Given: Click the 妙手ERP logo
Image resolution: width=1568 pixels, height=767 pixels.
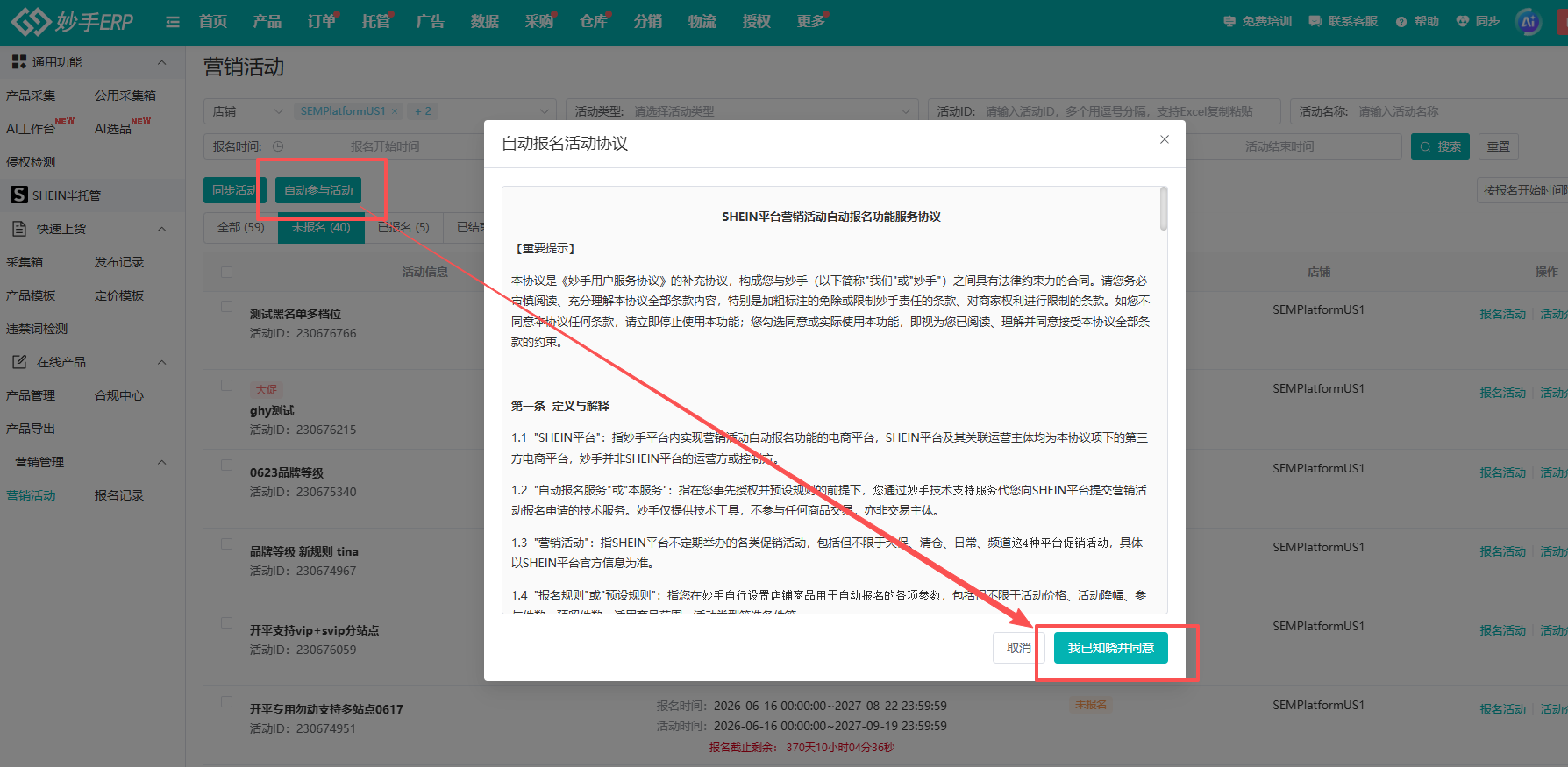Looking at the screenshot, I should (x=72, y=22).
